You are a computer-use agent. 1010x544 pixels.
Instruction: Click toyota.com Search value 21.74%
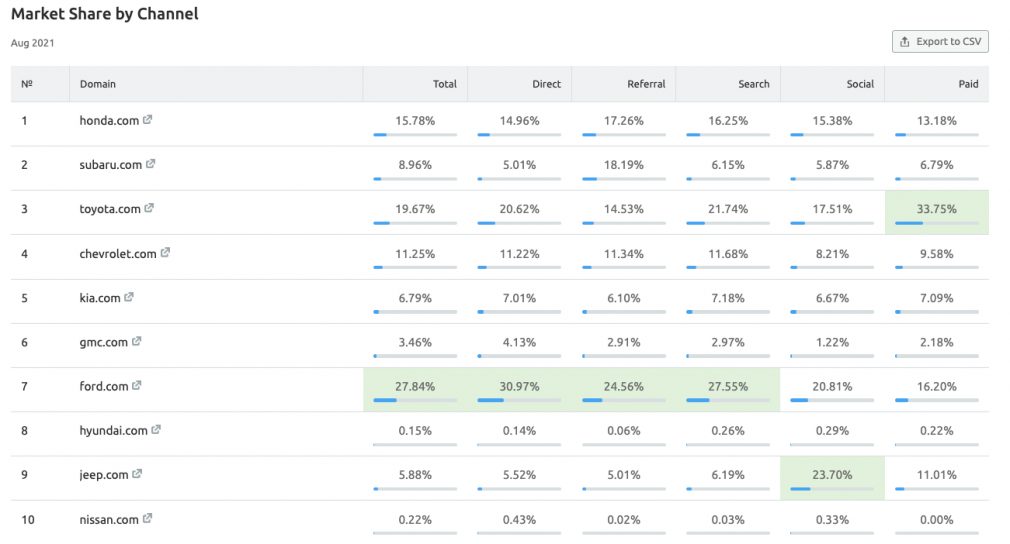(x=728, y=209)
